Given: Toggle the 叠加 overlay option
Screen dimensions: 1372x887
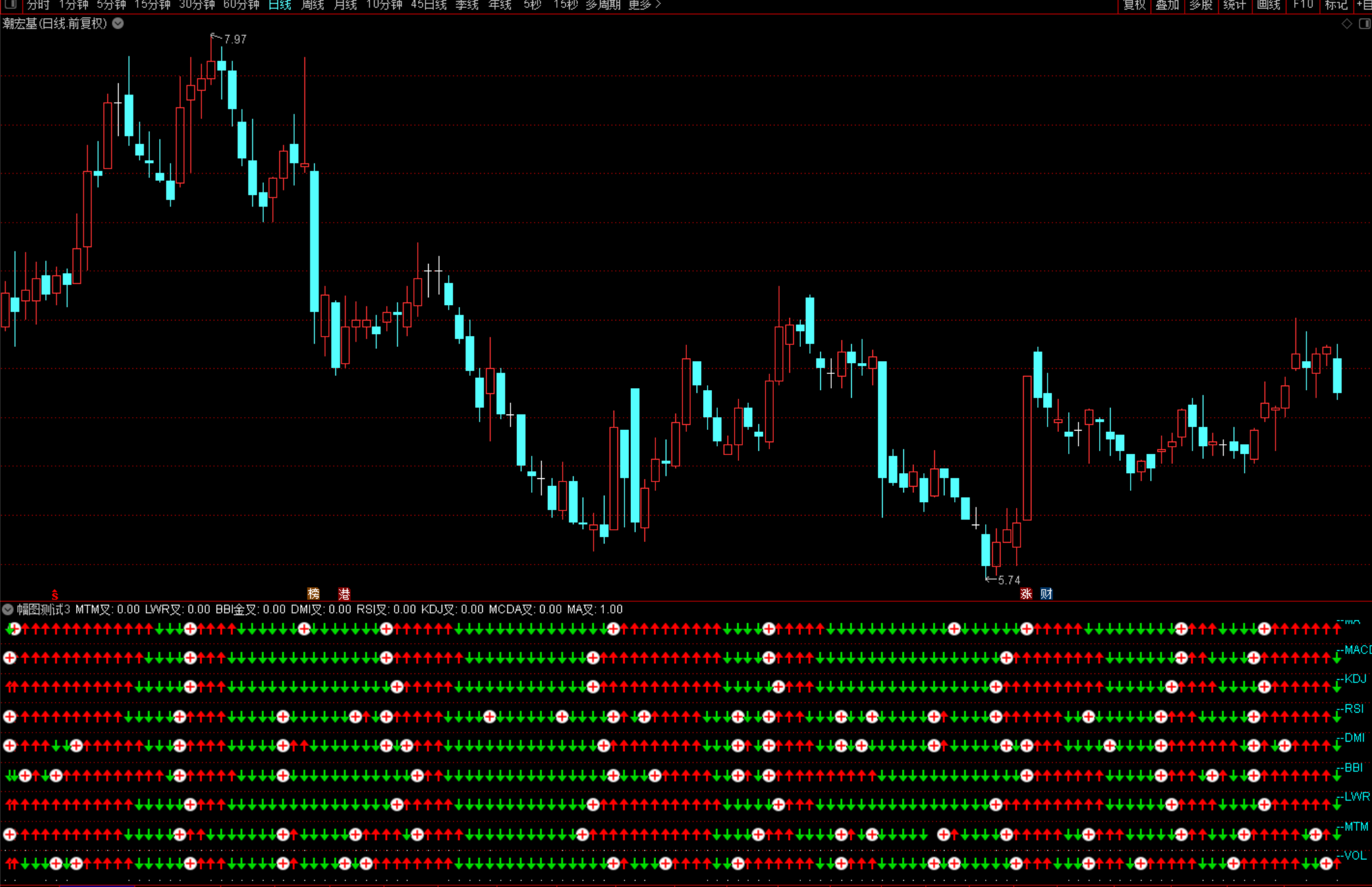Looking at the screenshot, I should (x=1167, y=5).
